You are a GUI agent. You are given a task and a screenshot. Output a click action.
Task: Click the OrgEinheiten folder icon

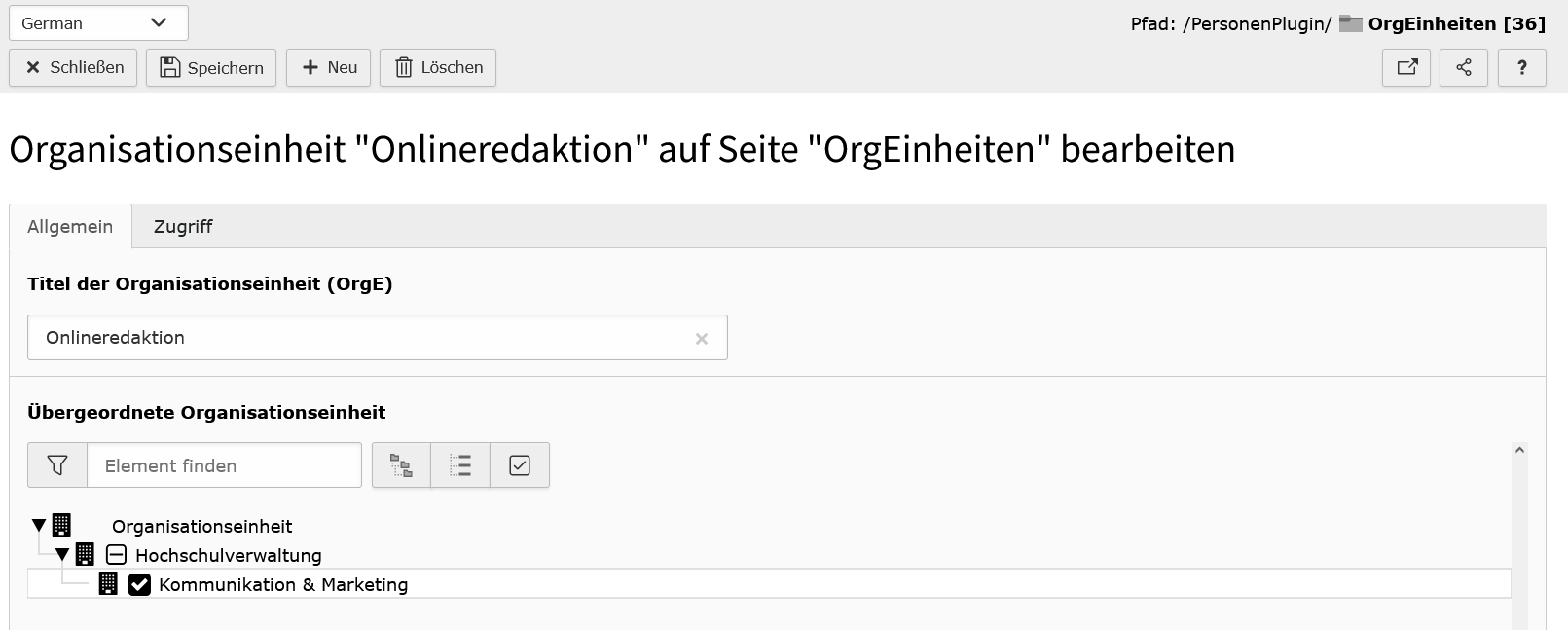click(1350, 23)
